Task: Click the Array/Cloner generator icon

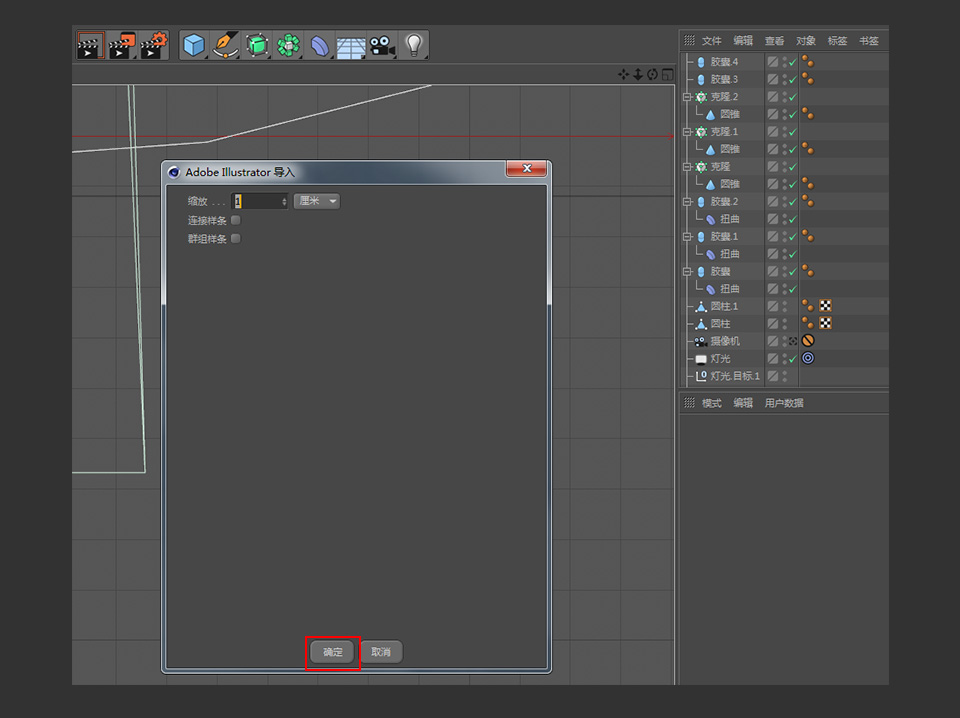Action: pos(288,45)
